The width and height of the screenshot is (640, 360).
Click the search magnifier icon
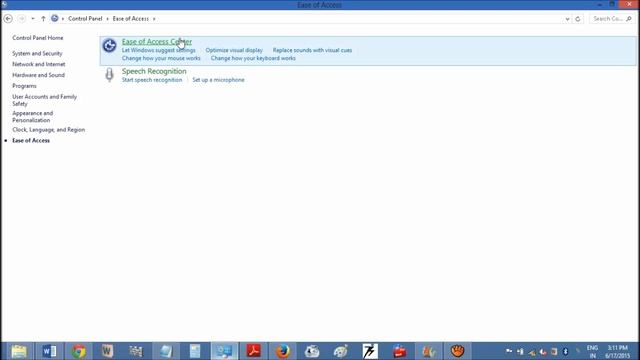[629, 18]
